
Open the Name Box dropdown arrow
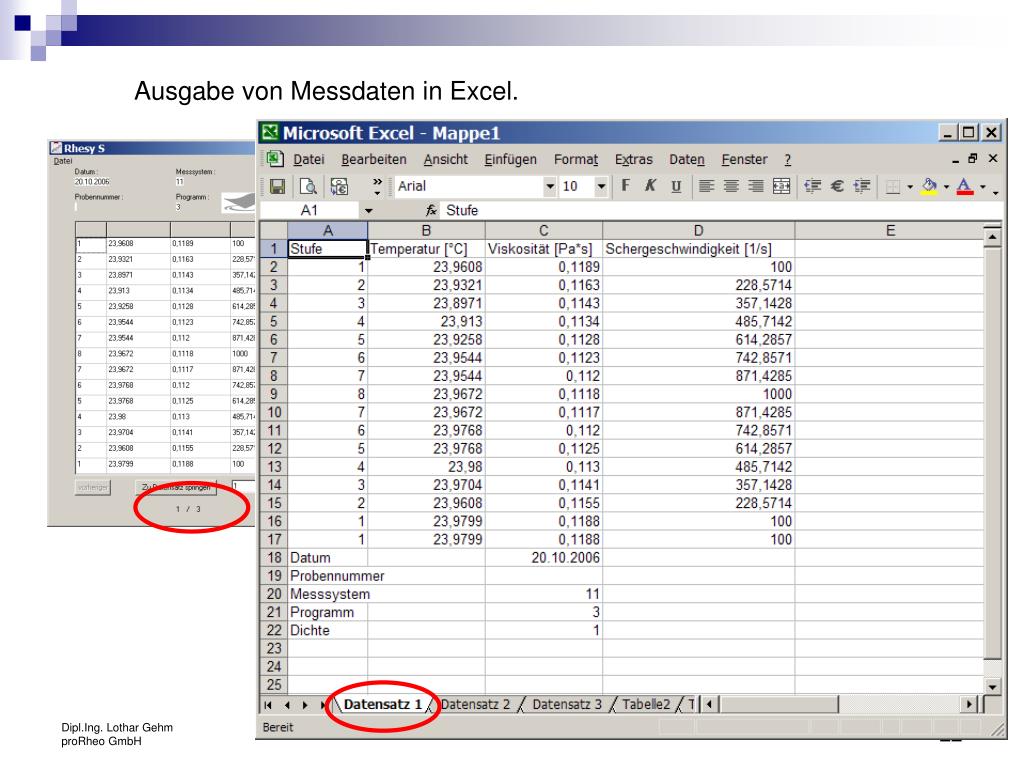pos(368,210)
